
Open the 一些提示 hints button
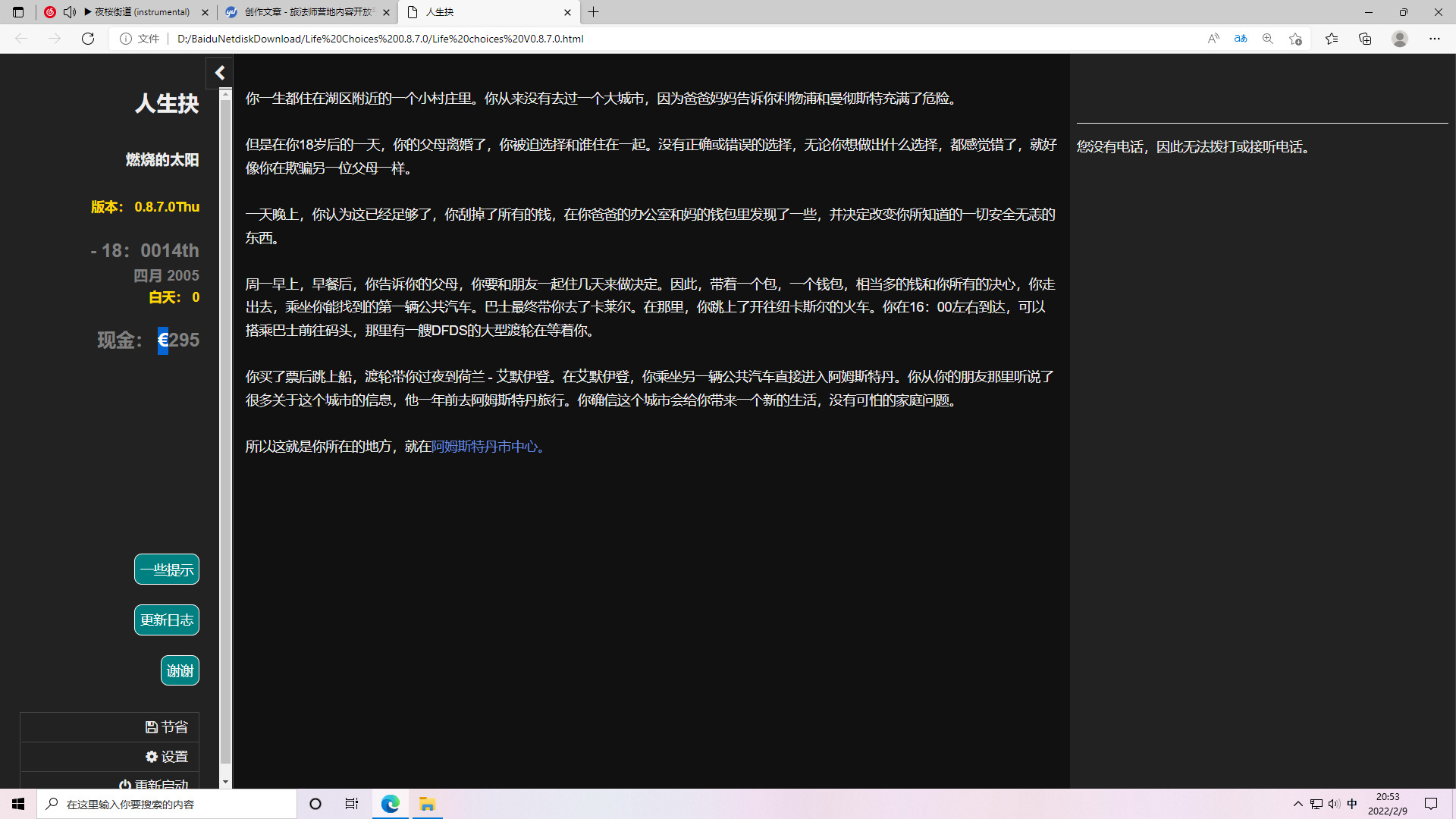(x=167, y=570)
